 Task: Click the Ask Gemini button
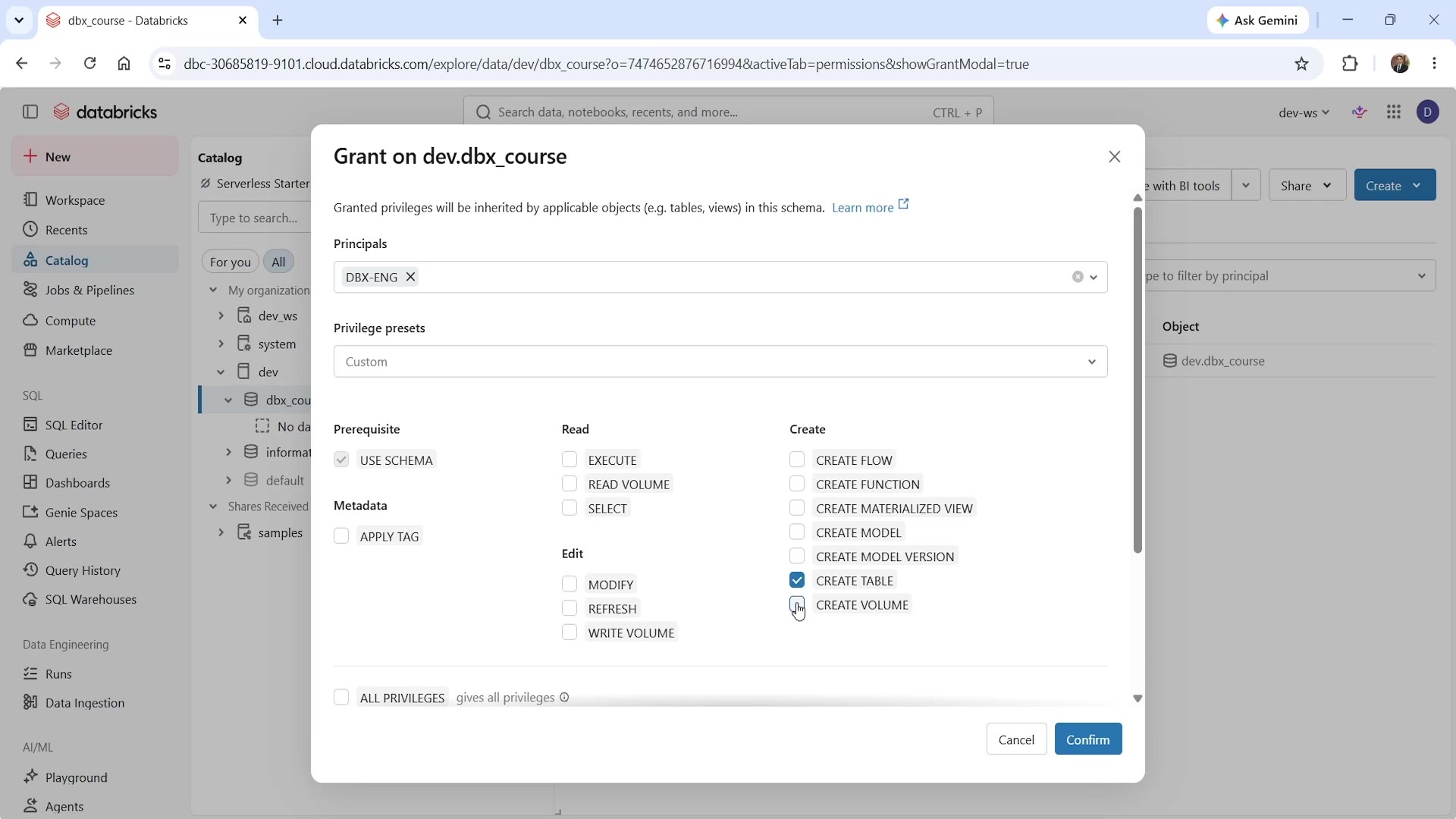[x=1258, y=20]
